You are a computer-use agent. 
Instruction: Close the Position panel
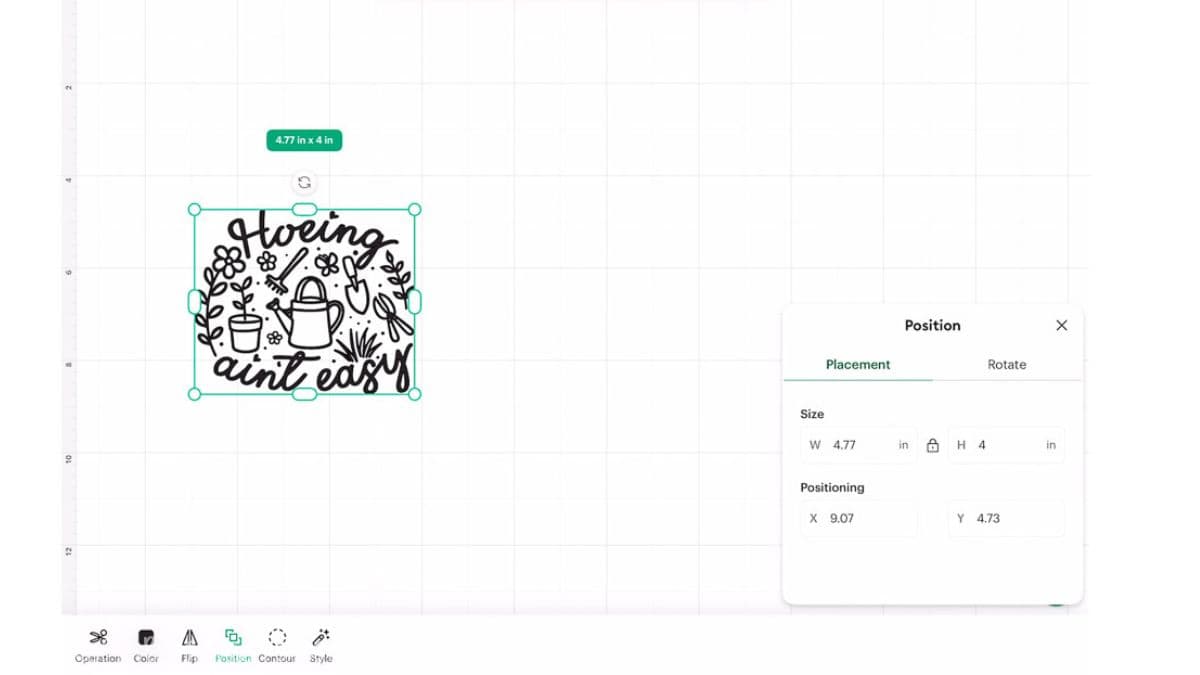pyautogui.click(x=1061, y=325)
